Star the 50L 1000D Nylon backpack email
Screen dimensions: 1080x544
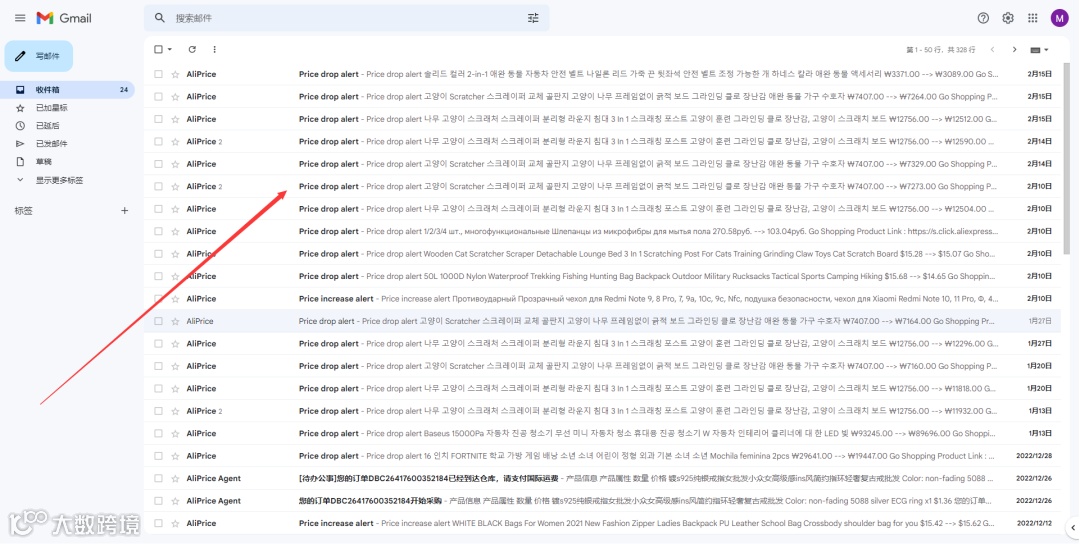(175, 276)
